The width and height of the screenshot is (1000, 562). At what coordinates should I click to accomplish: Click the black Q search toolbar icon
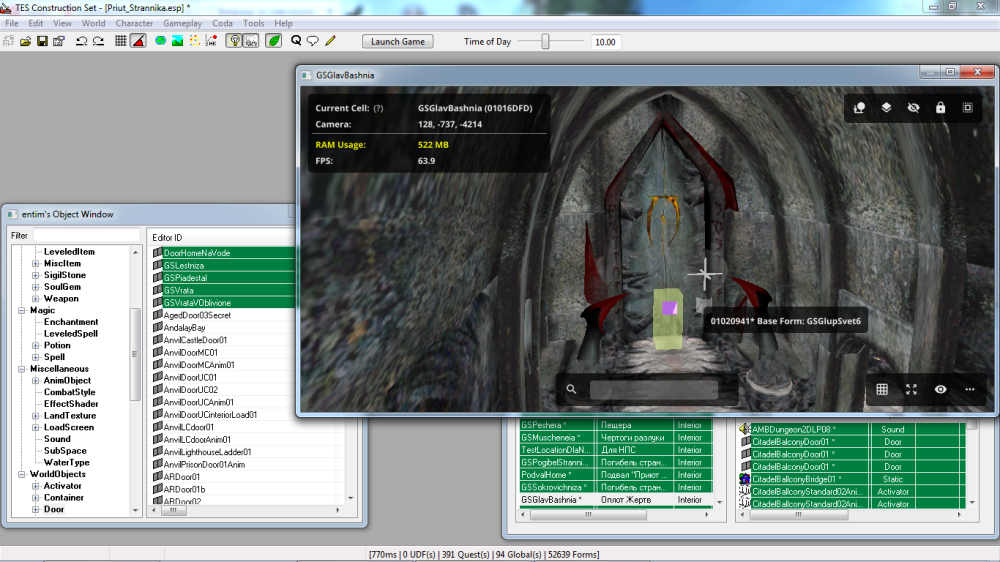click(x=296, y=41)
